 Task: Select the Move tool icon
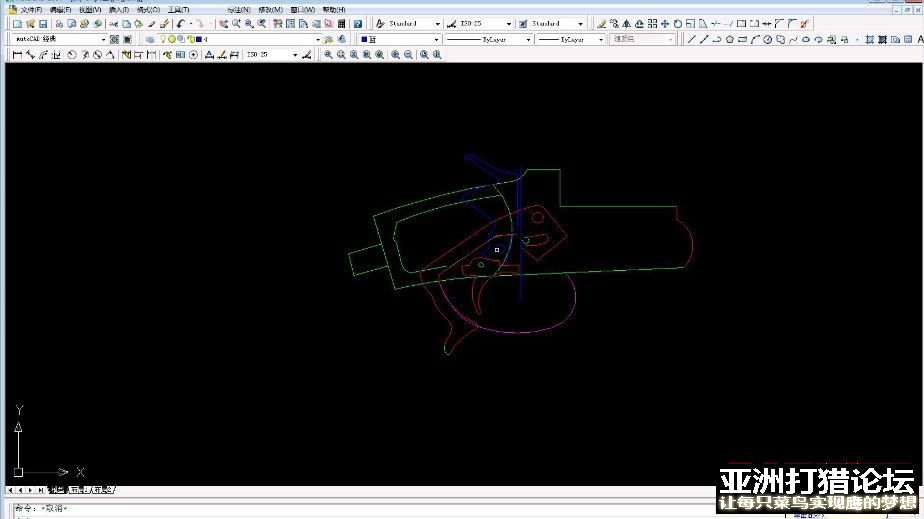(665, 24)
